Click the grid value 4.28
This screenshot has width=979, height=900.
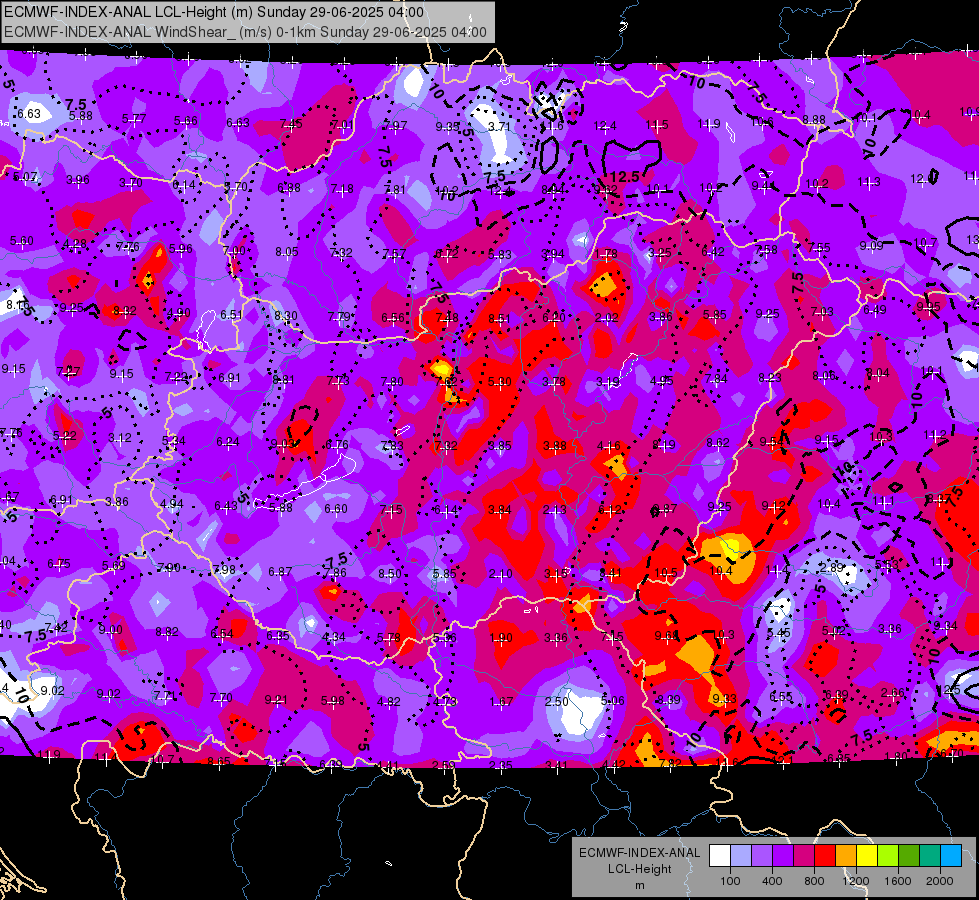(x=75, y=244)
